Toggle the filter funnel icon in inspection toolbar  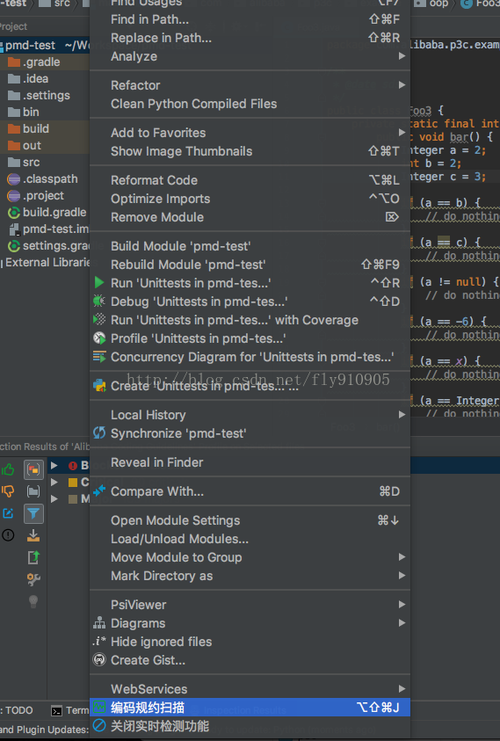coord(34,513)
